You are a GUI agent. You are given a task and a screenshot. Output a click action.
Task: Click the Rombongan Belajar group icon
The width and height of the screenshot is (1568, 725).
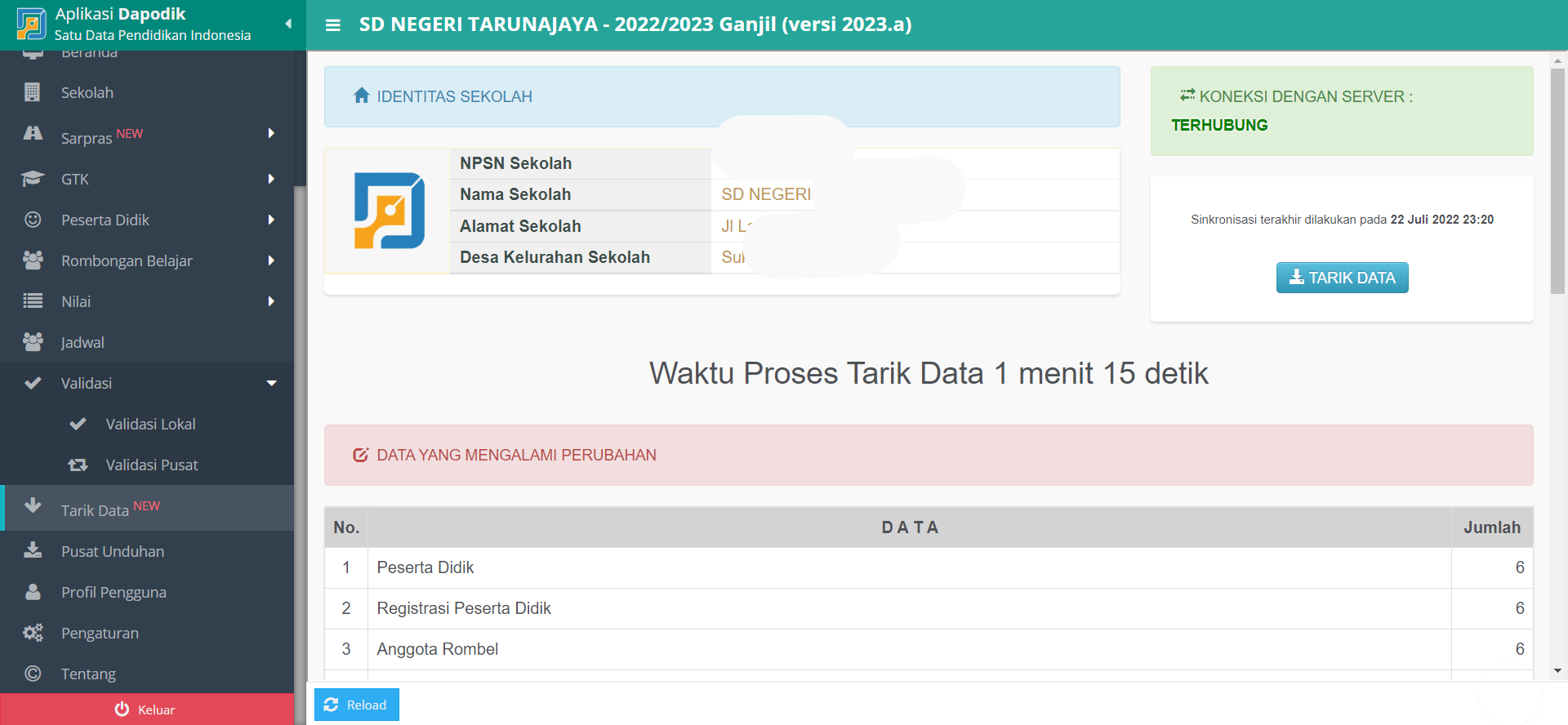pyautogui.click(x=33, y=260)
